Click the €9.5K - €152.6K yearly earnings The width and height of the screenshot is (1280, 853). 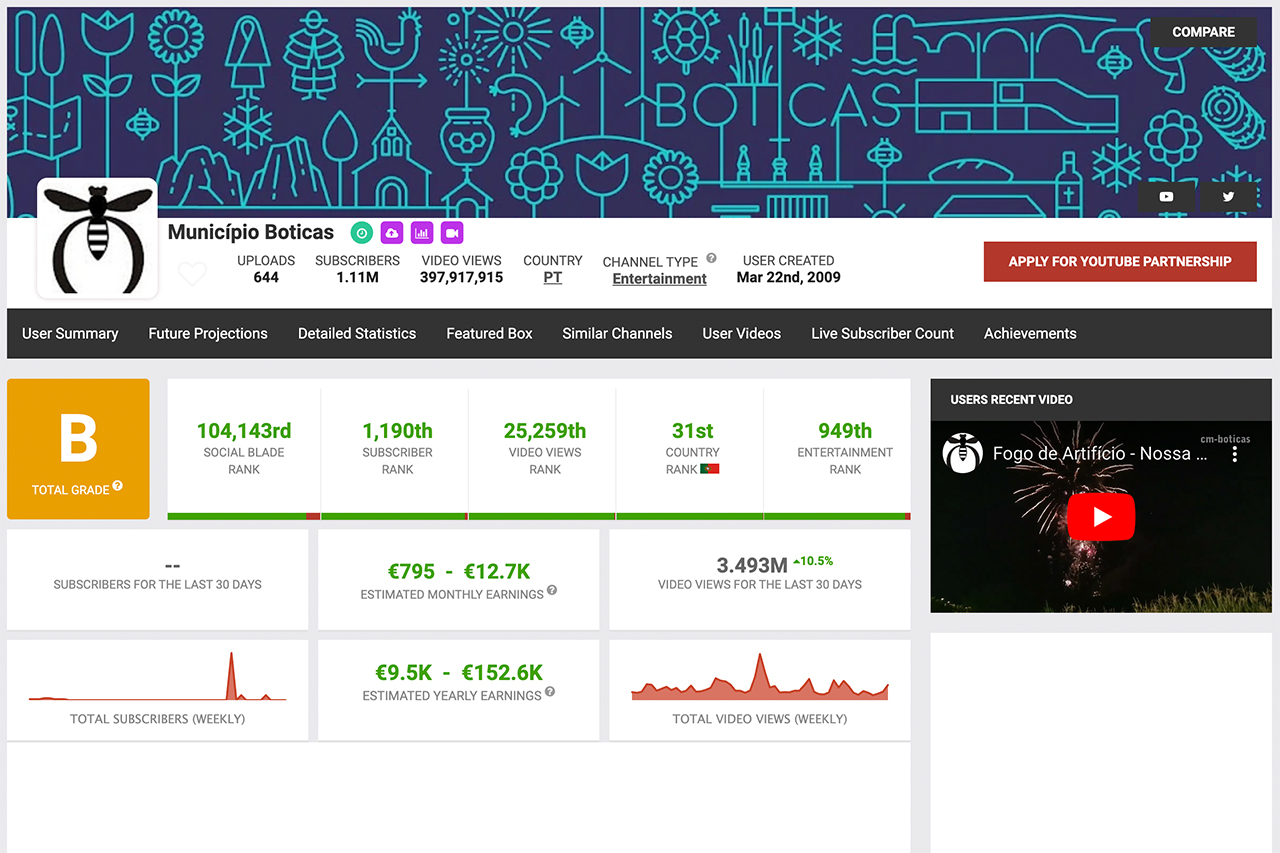[459, 672]
